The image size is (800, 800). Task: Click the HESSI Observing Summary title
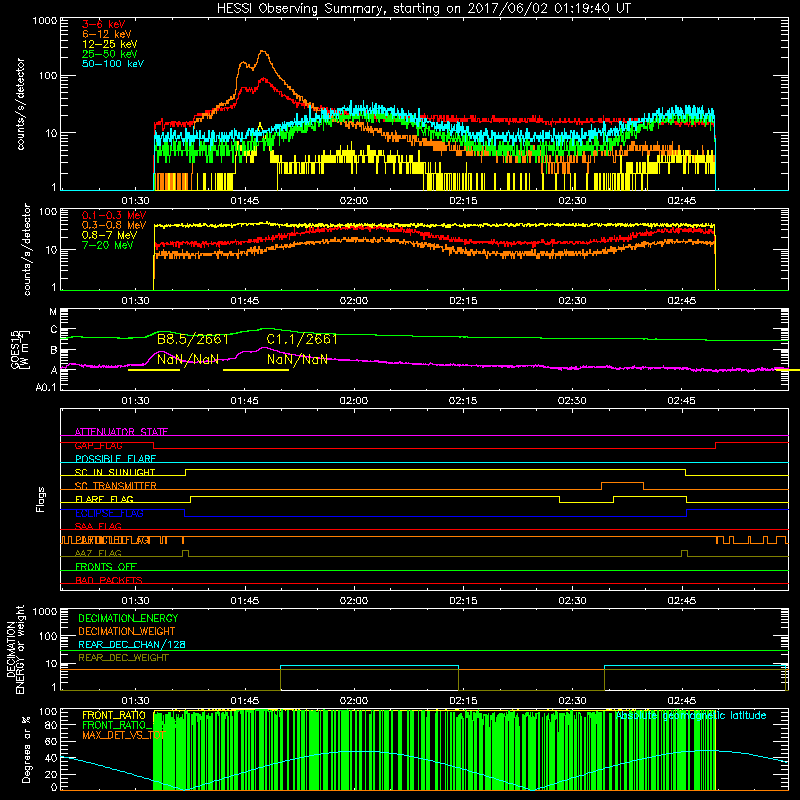click(424, 9)
